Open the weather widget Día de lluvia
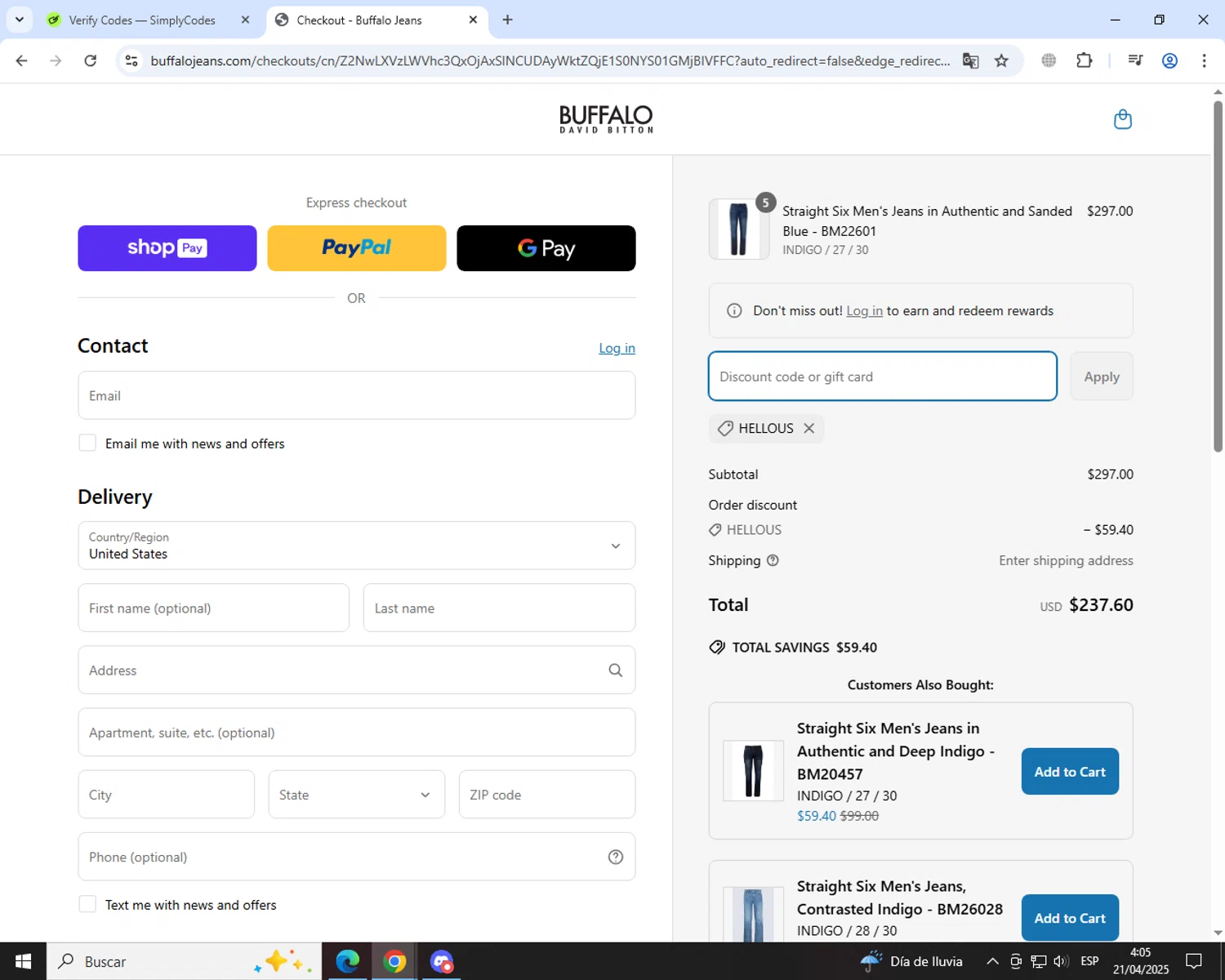This screenshot has height=980, width=1225. tap(911, 961)
